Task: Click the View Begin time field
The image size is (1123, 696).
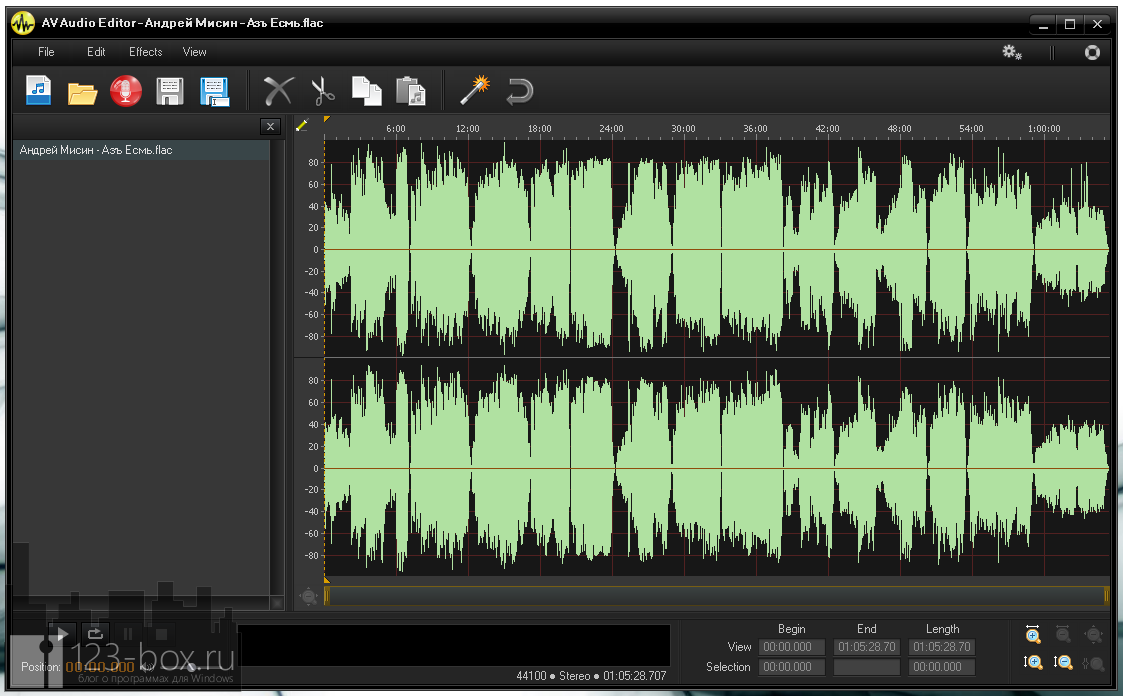Action: pyautogui.click(x=791, y=647)
